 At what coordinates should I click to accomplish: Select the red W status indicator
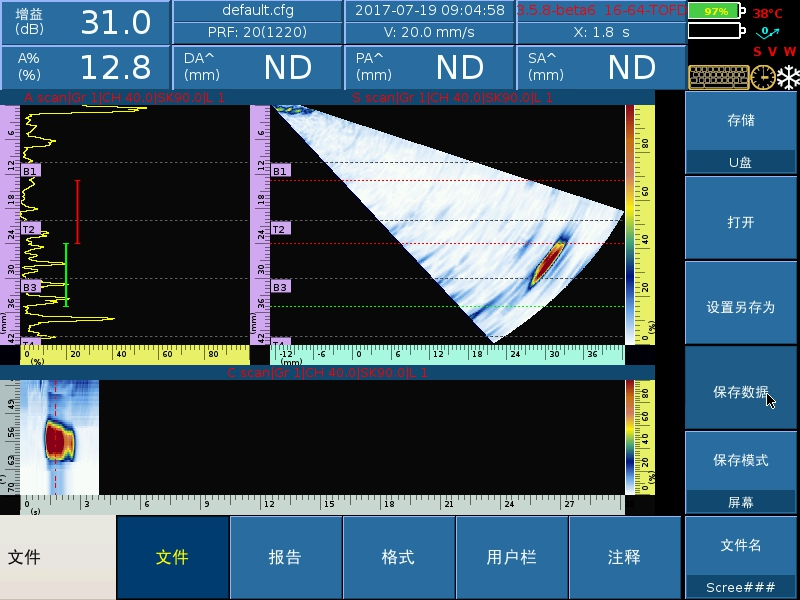point(788,50)
